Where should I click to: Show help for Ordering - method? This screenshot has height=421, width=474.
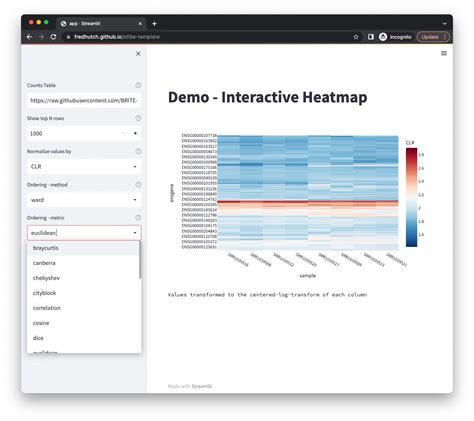pyautogui.click(x=138, y=184)
